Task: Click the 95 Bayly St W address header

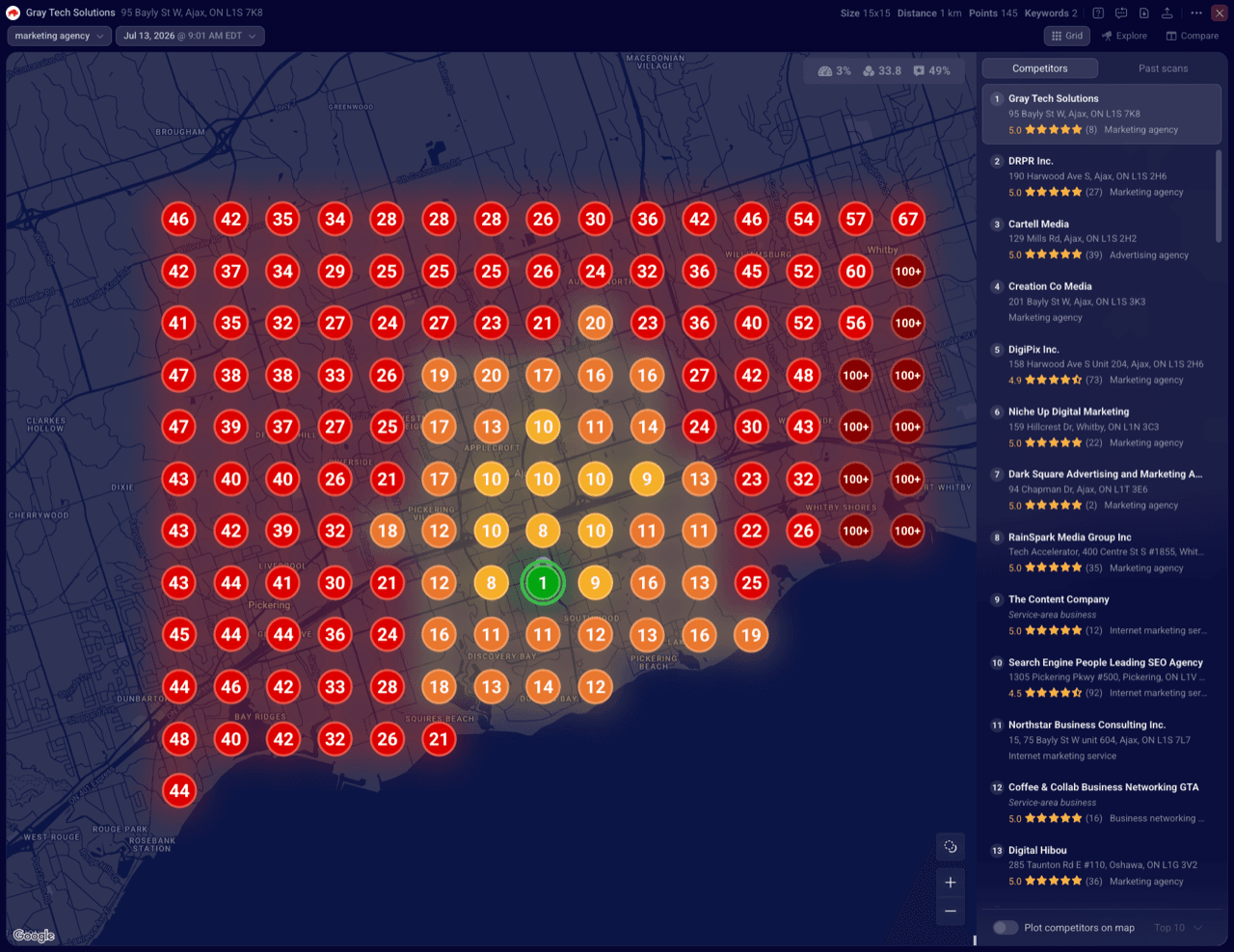Action: click(192, 13)
